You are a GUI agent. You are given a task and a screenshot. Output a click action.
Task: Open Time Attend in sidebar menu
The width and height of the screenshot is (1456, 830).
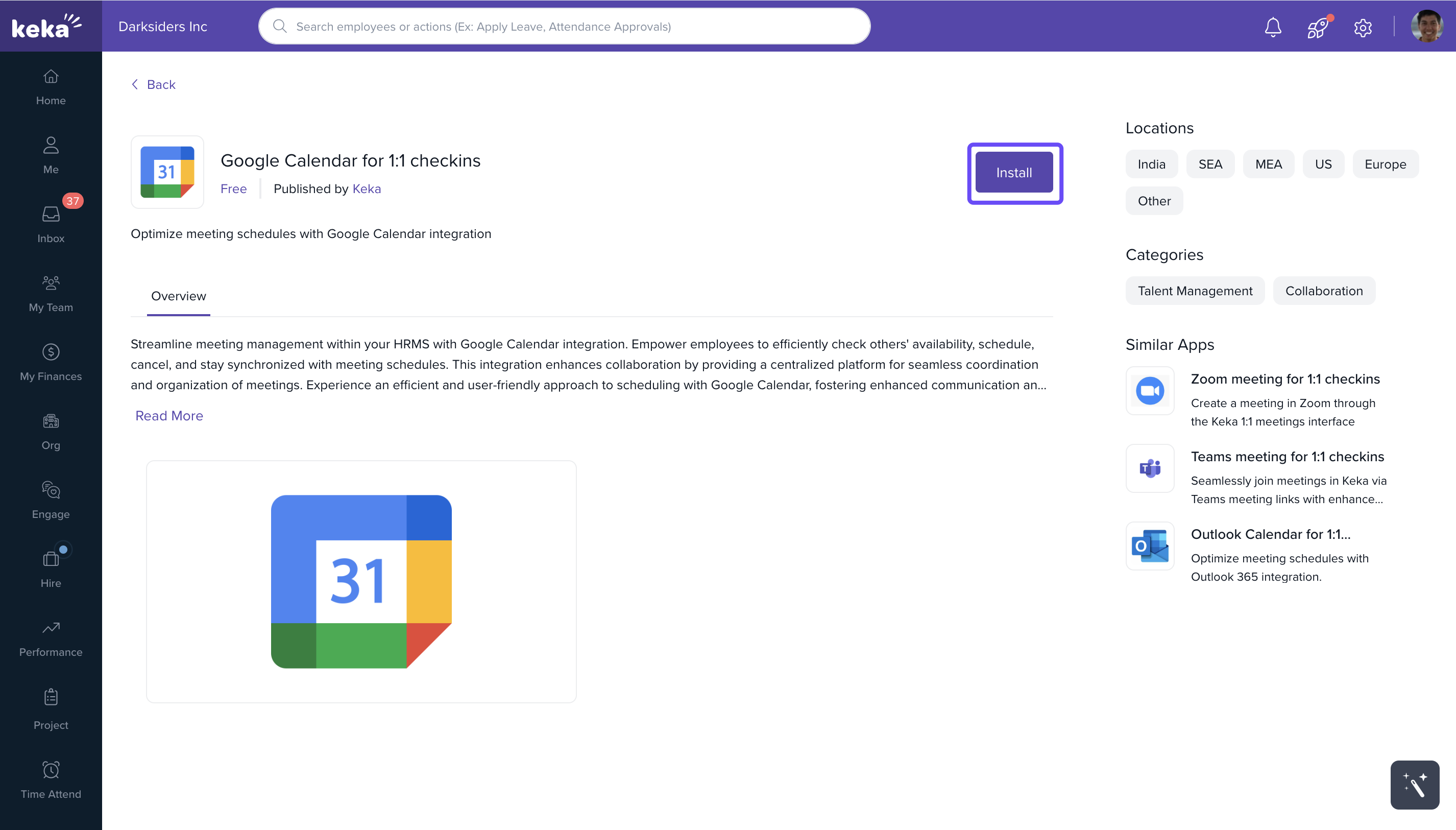[51, 780]
